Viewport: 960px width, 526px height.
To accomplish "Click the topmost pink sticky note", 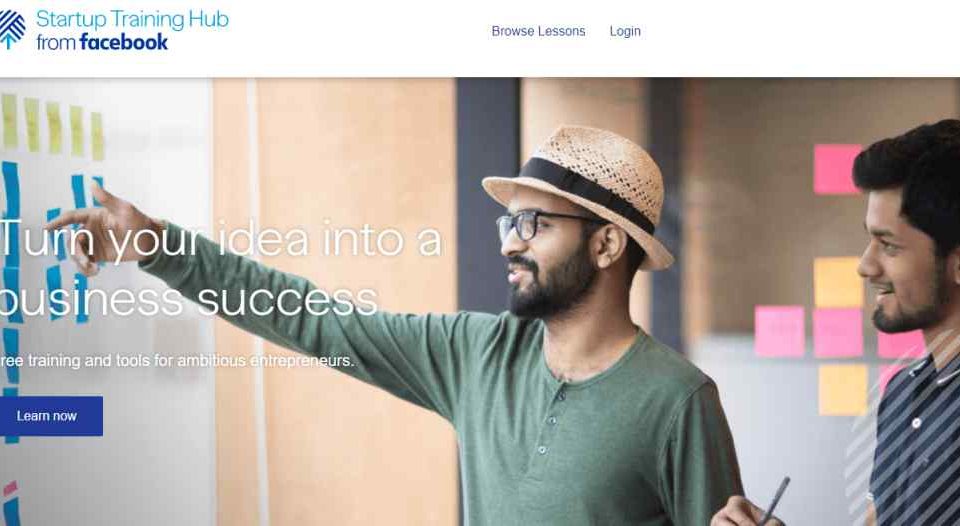I will (x=838, y=169).
